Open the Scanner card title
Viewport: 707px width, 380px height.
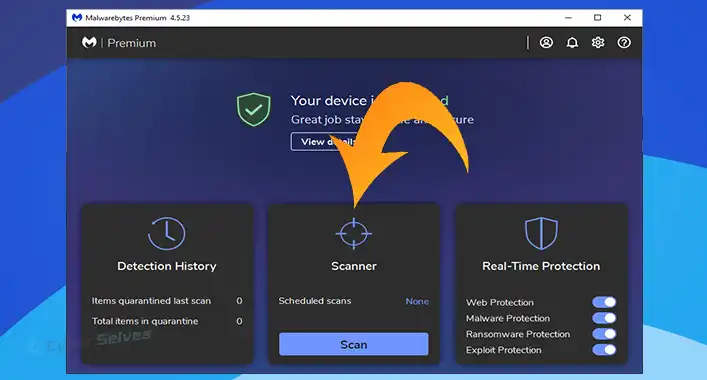[x=354, y=266]
